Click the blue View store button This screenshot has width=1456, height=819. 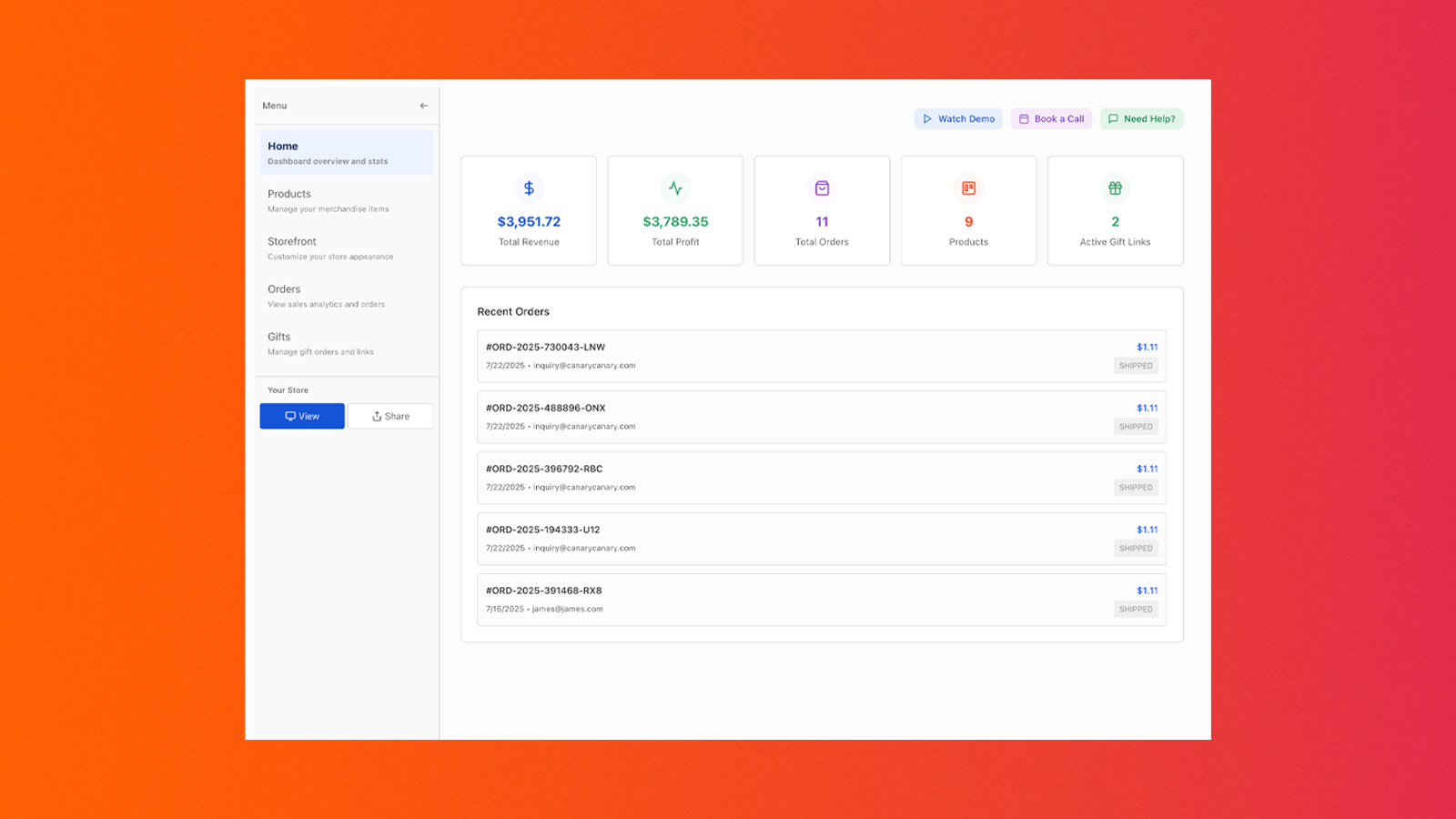point(302,416)
